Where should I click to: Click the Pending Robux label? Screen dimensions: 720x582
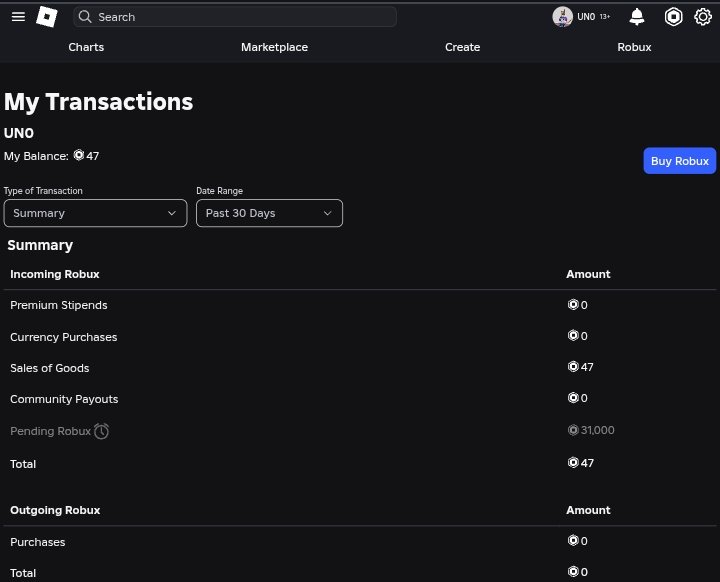51,431
